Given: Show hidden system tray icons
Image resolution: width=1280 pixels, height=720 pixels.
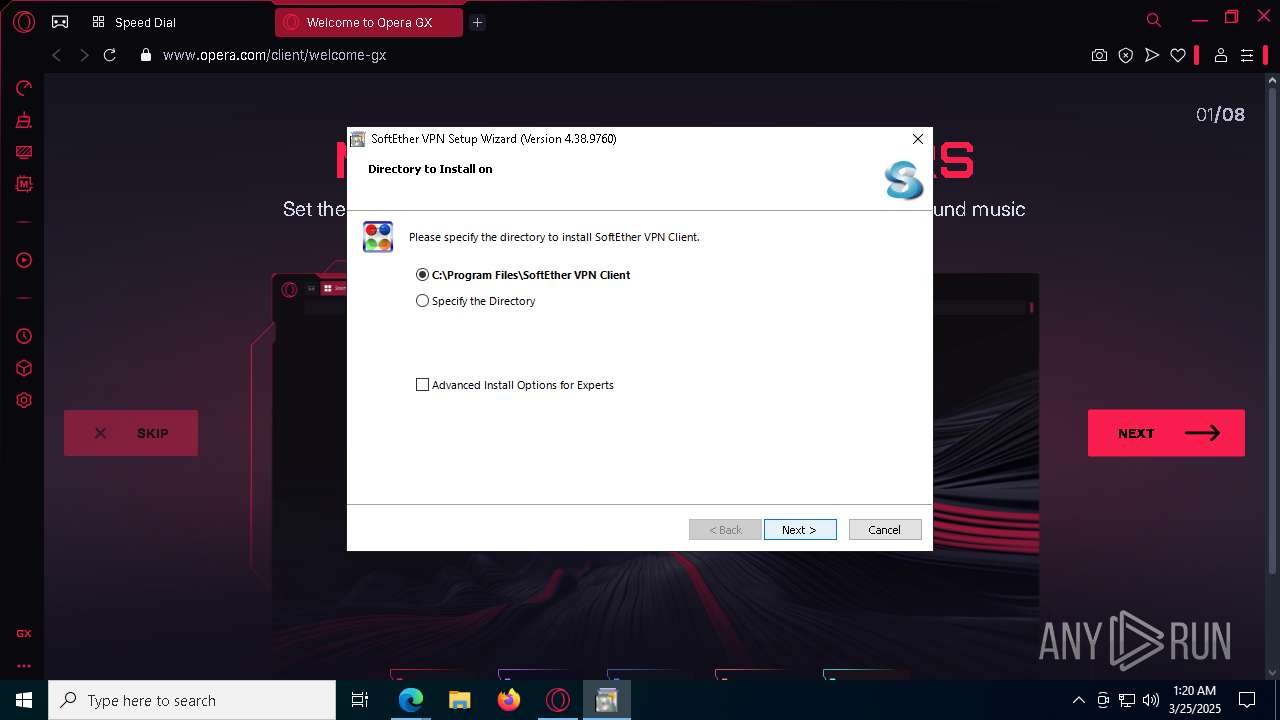Looking at the screenshot, I should [1078, 700].
